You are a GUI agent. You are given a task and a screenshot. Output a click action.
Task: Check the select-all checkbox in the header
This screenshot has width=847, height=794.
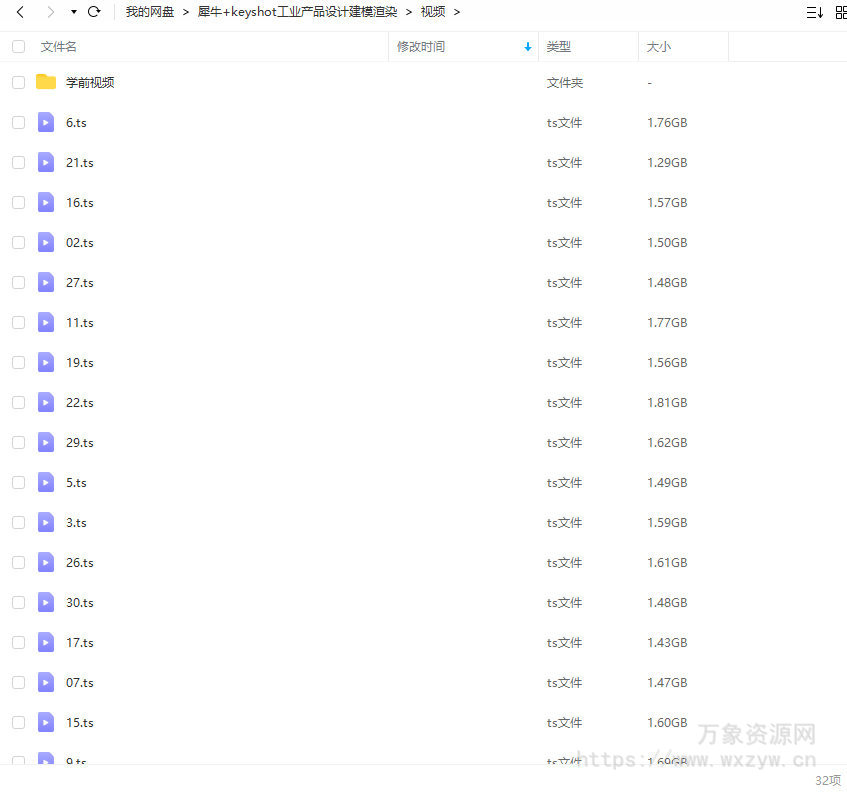[17, 46]
